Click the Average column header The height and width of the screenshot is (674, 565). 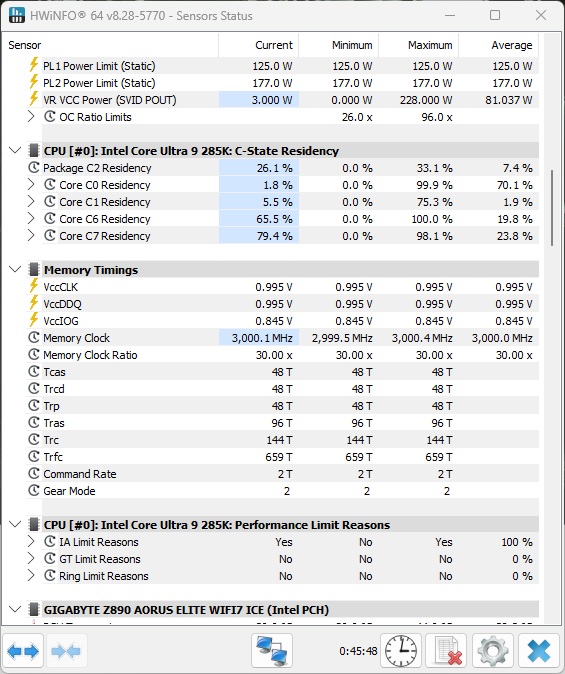(498, 45)
